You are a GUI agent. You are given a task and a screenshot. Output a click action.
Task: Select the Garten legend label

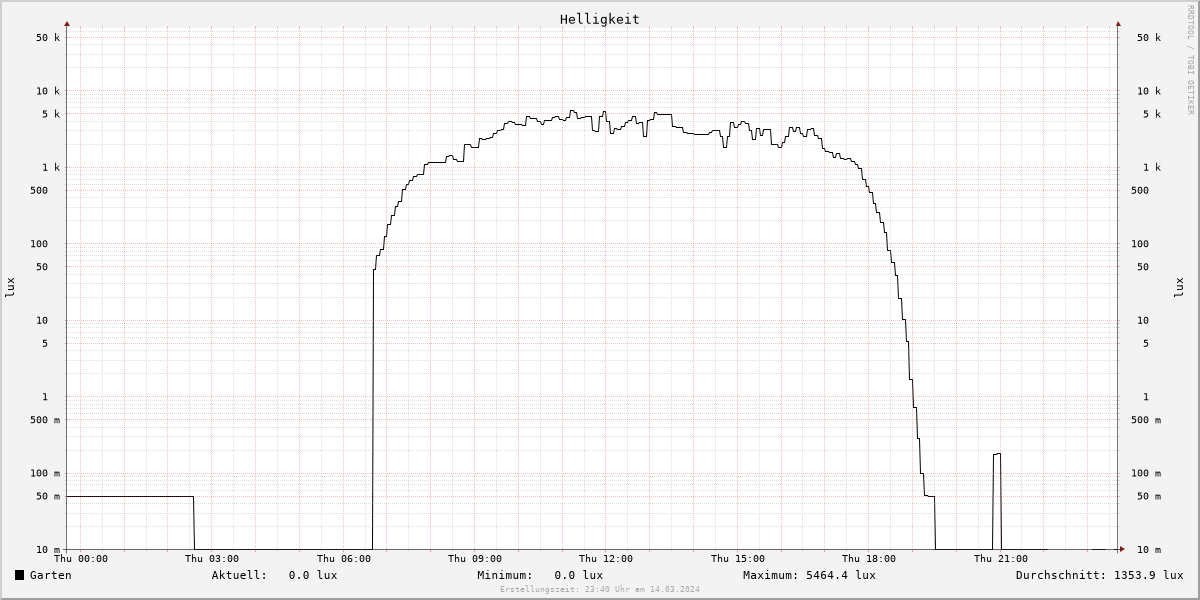[x=51, y=575]
